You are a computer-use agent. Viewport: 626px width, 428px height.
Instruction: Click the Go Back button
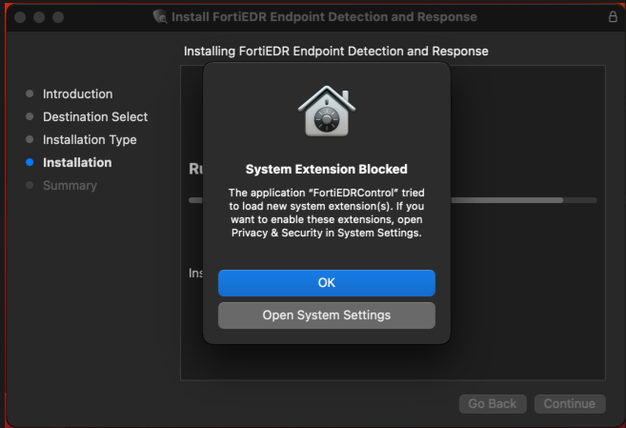click(x=493, y=404)
